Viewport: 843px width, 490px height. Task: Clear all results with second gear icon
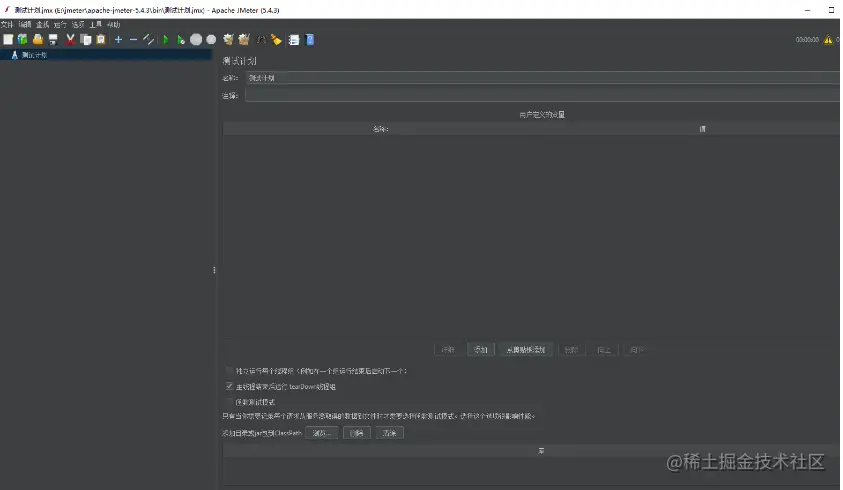(244, 39)
